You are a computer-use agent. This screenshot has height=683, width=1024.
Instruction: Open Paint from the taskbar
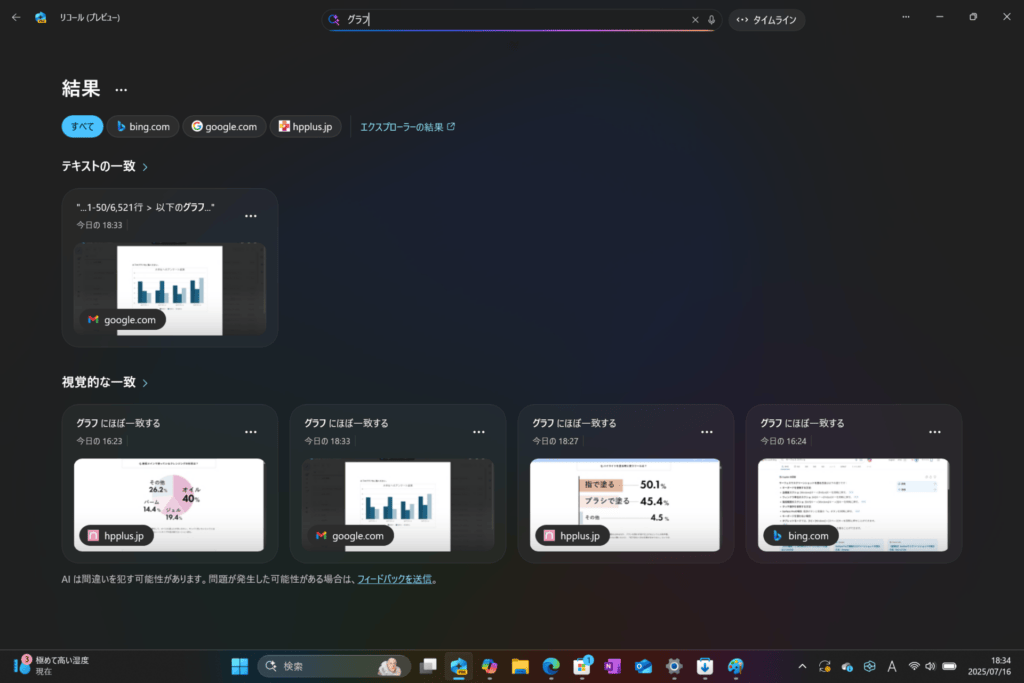pos(736,666)
